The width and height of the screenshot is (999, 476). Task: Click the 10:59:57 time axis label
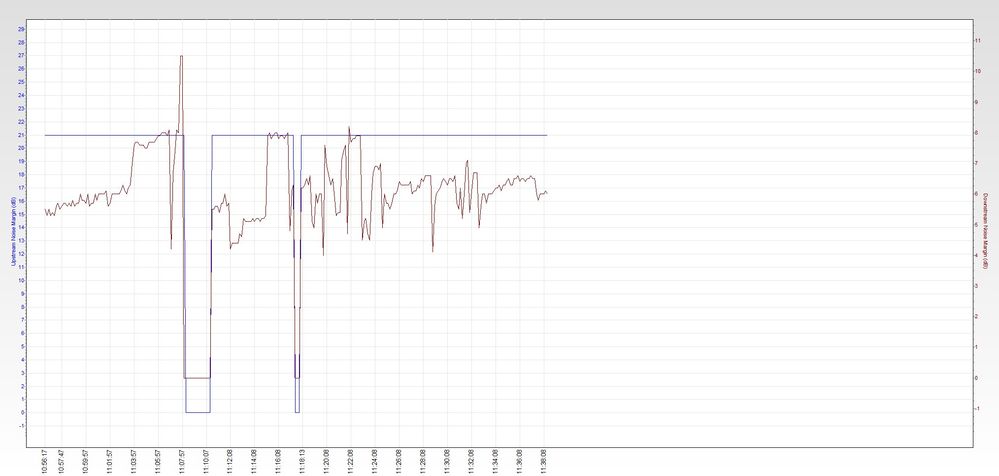coord(85,461)
